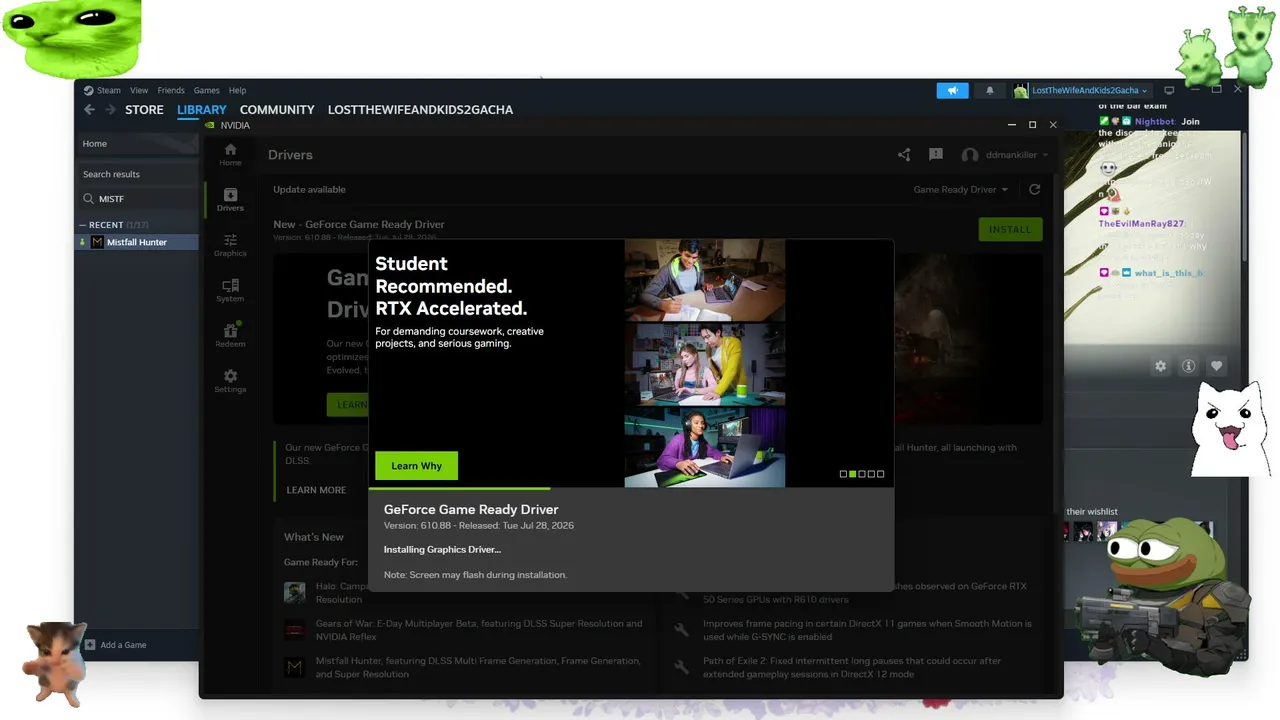Click the magnifier icon in Steam library search

point(88,199)
